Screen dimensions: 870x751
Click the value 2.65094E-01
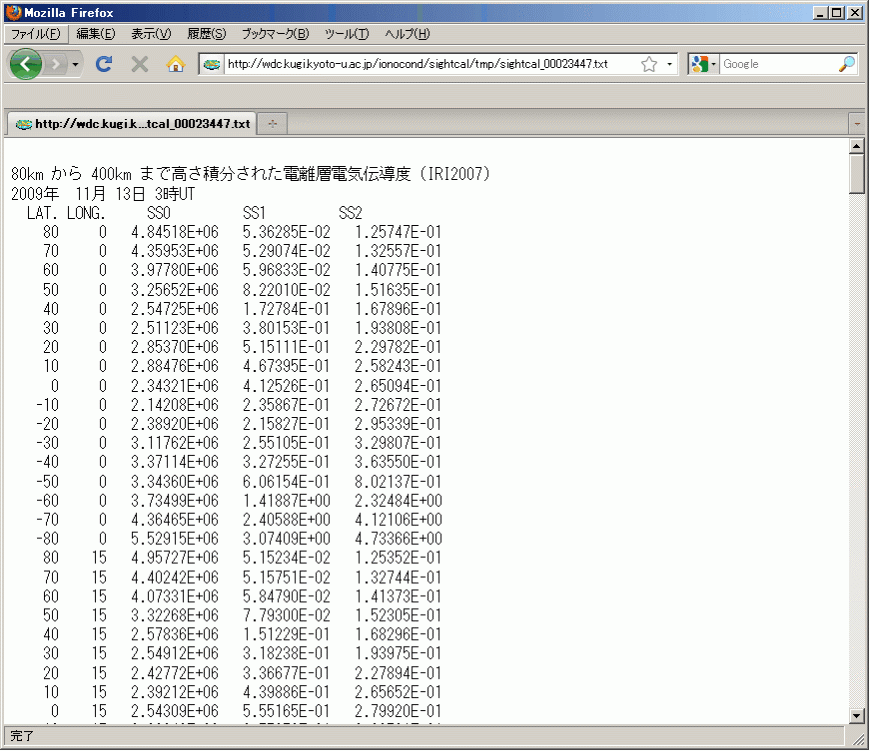pos(398,385)
